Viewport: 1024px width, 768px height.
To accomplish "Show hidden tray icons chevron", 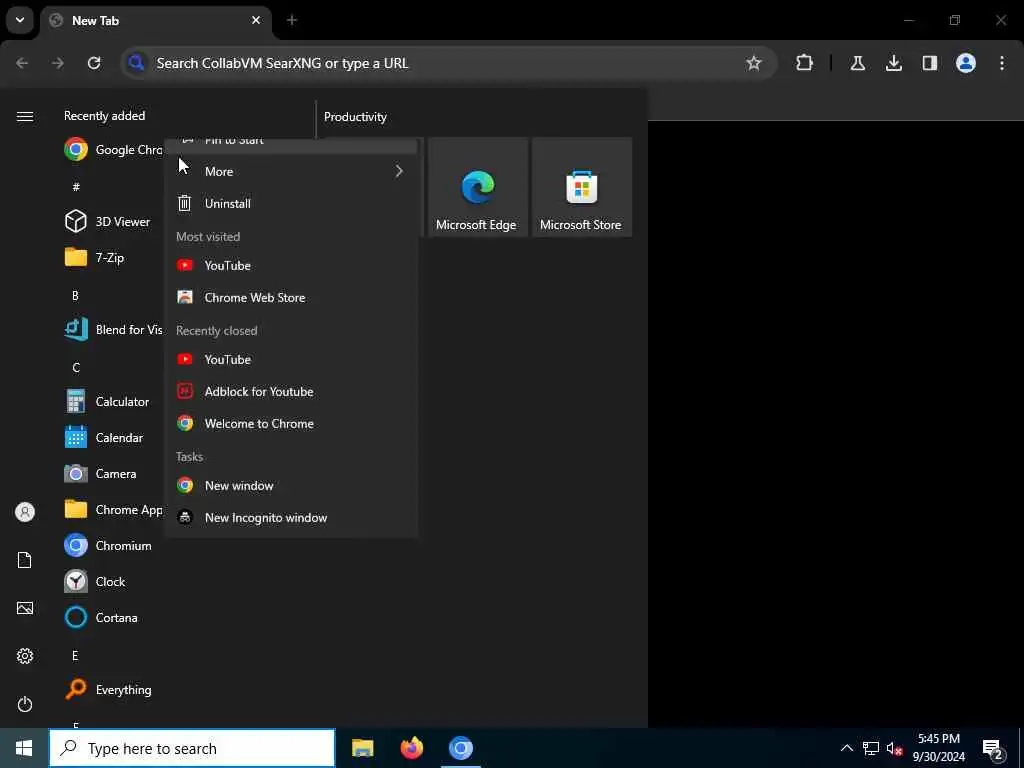I will click(x=846, y=748).
